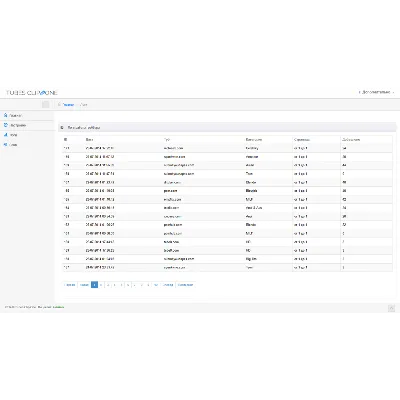
Task: Click the last pagination button on the right
Action: [x=185, y=285]
